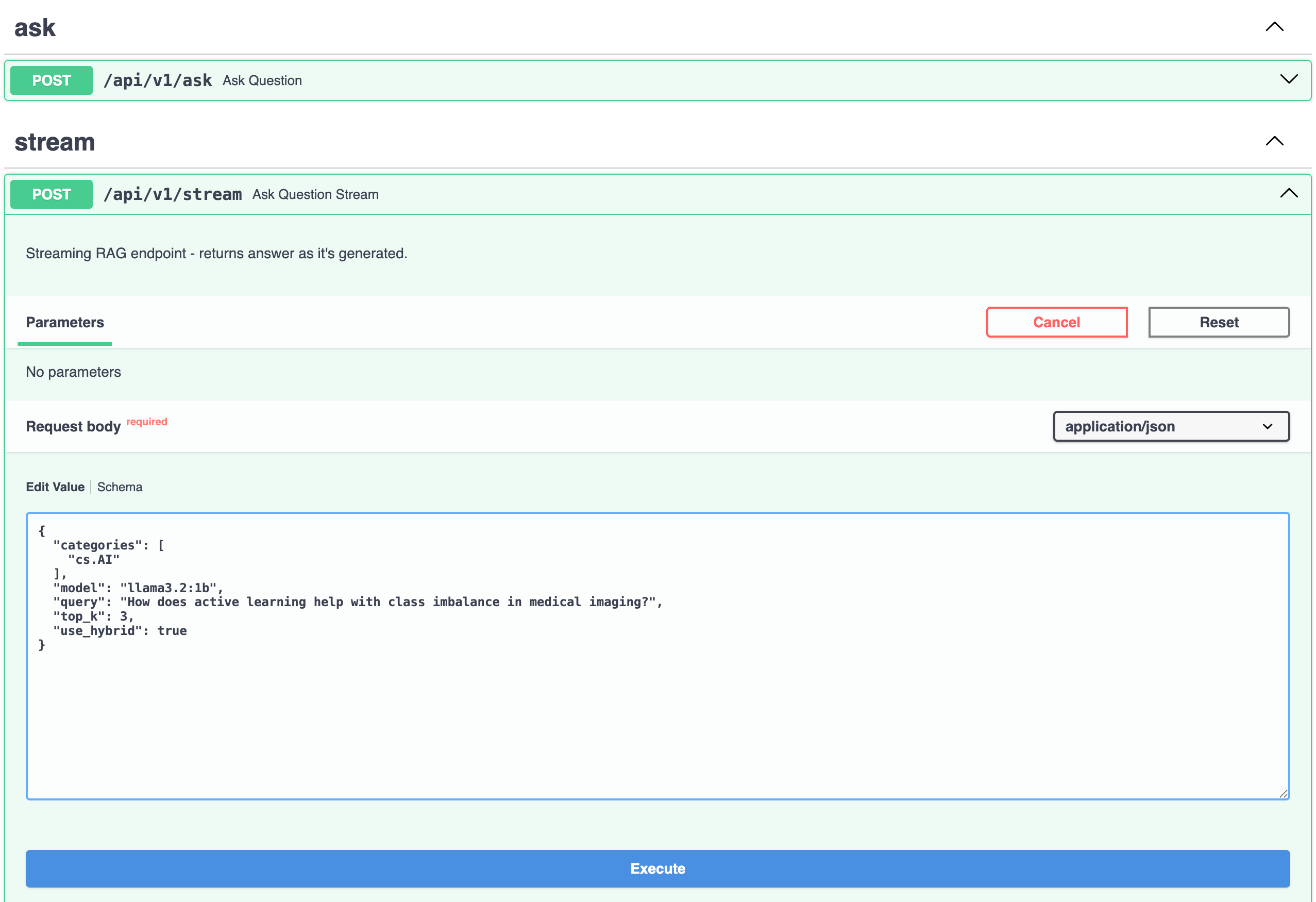Screen dimensions: 1316x902
Task: Open the application/json content type dropdown
Action: point(1171,426)
